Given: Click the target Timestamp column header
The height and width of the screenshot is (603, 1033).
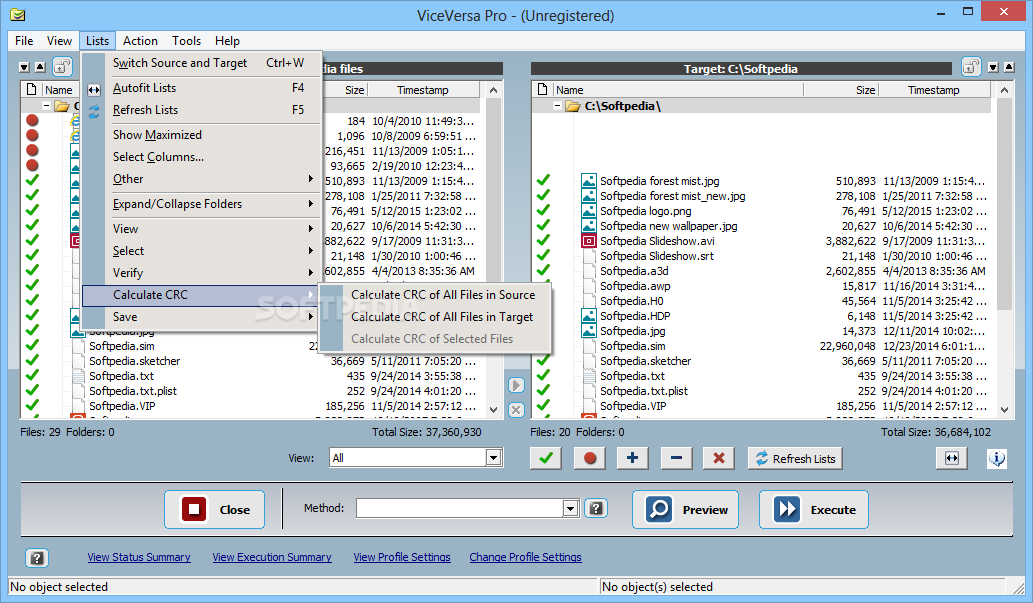Looking at the screenshot, I should (934, 90).
